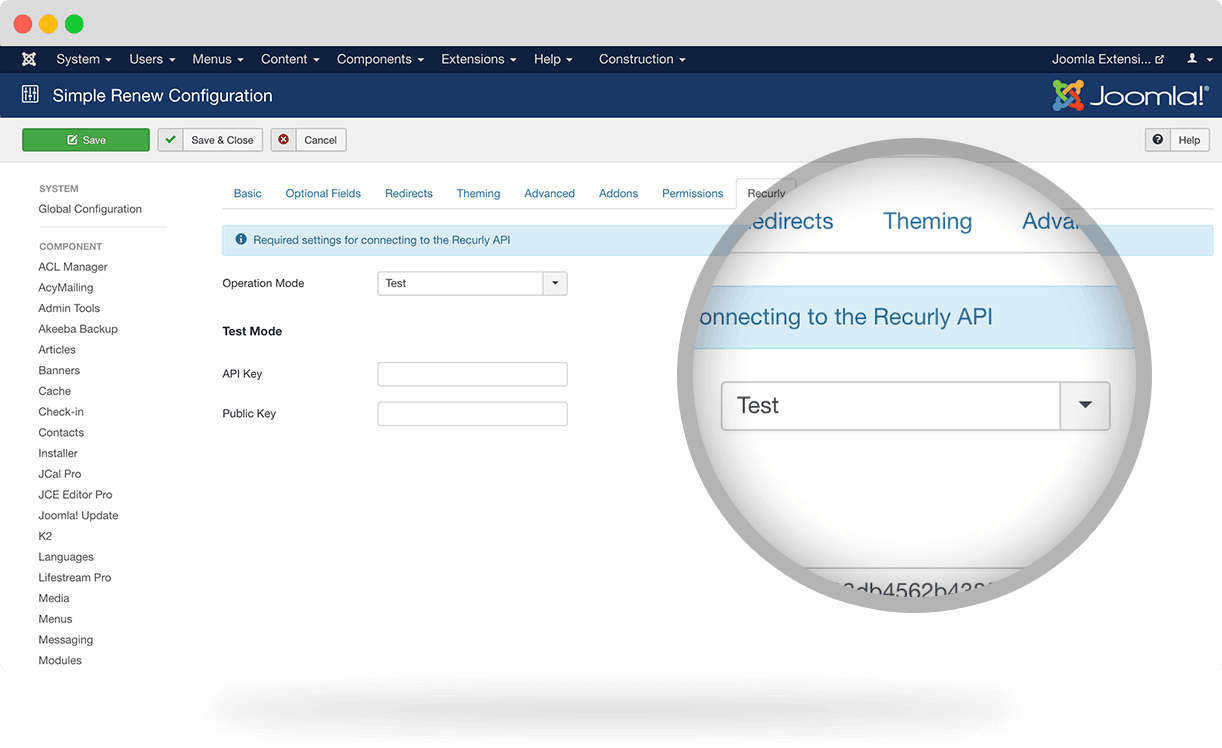
Task: Open Check-in in the sidebar
Action: (61, 412)
